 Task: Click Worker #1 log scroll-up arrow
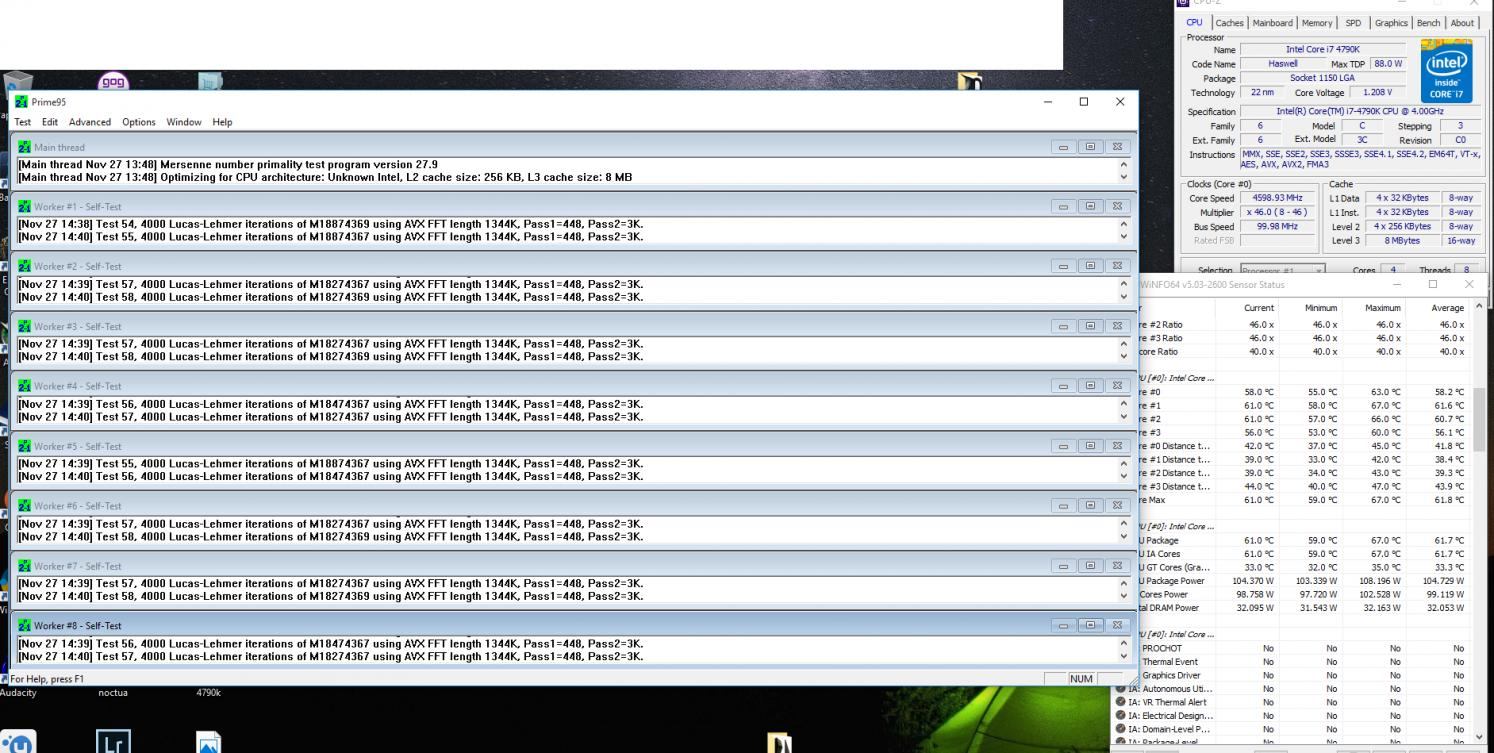(x=1124, y=224)
